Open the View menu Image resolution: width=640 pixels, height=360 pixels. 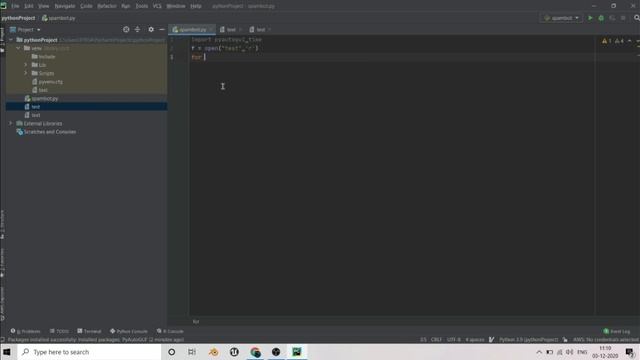click(43, 6)
